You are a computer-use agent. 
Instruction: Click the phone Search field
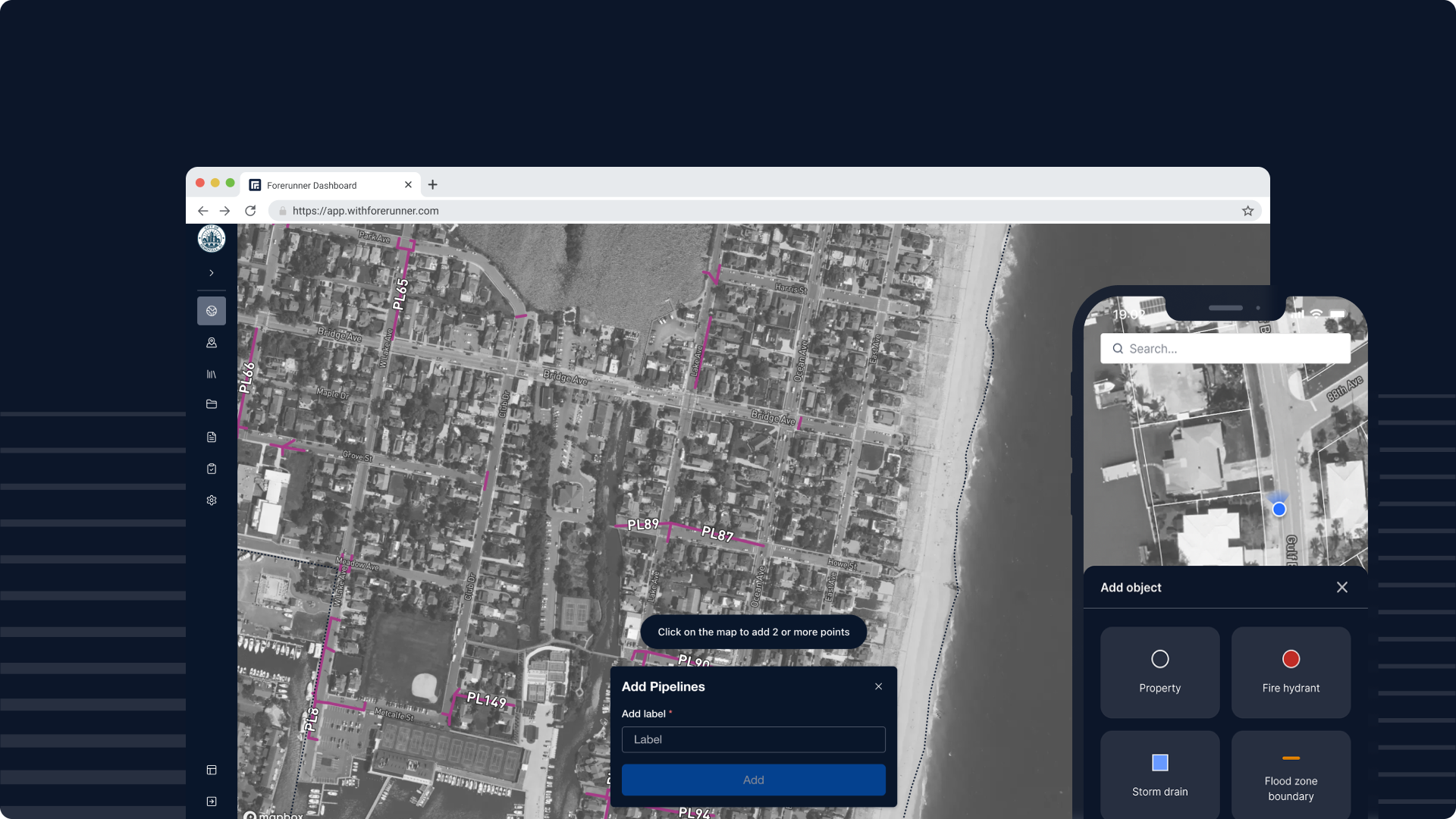1225,349
